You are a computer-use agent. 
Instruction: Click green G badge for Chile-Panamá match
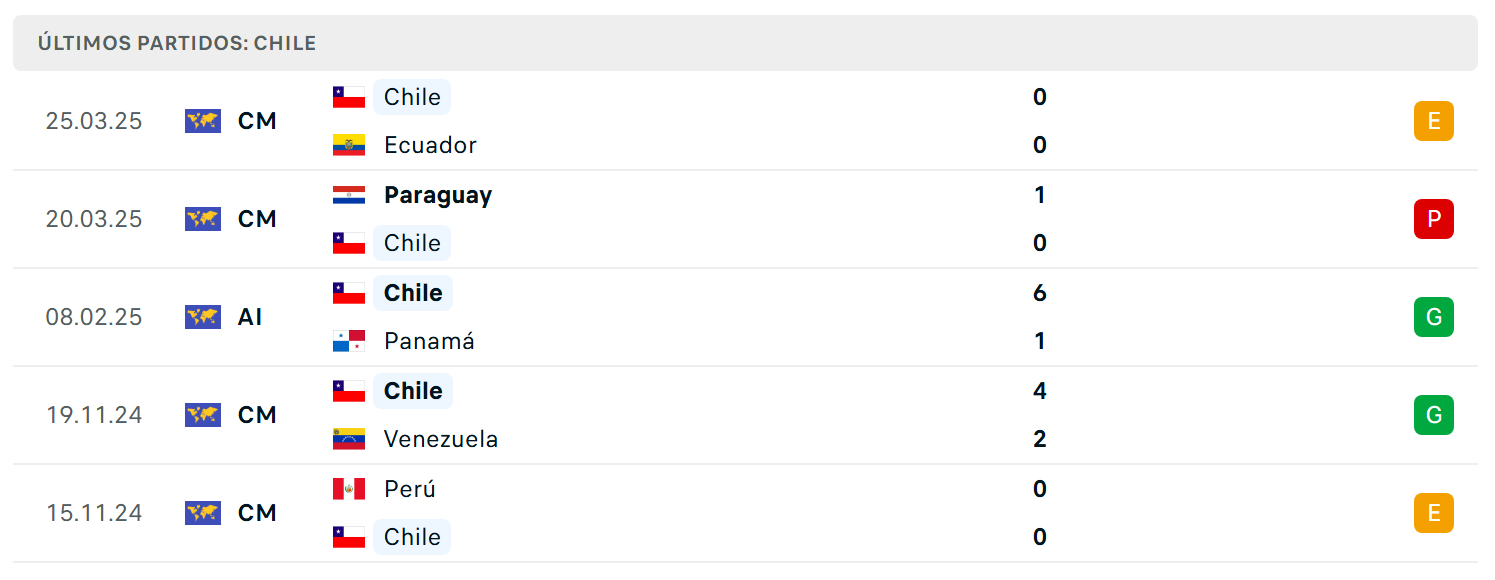1434,317
